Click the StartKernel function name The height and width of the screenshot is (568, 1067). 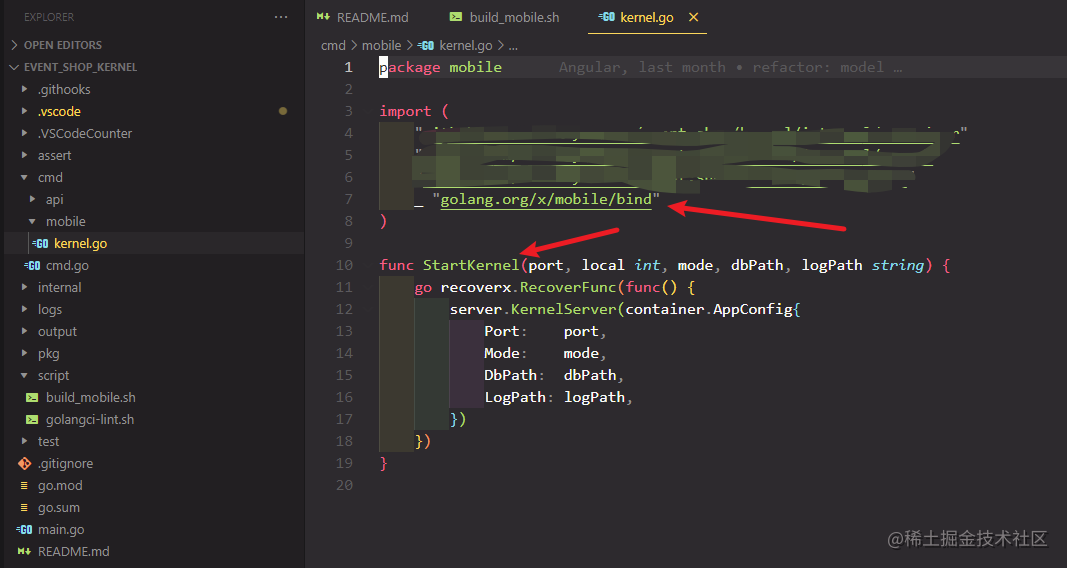click(471, 265)
